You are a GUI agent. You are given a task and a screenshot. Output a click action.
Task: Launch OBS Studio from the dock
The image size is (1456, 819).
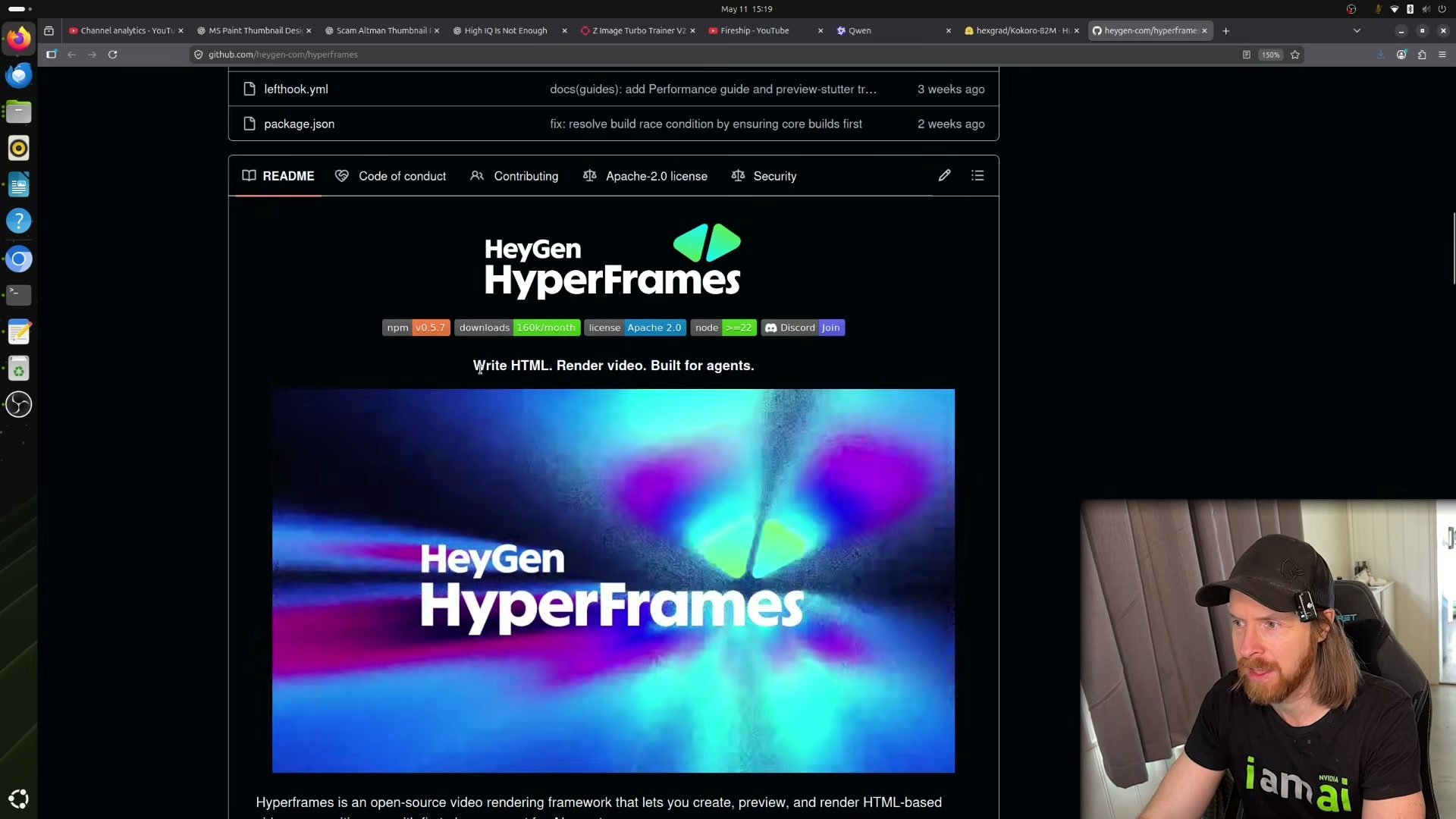click(19, 404)
